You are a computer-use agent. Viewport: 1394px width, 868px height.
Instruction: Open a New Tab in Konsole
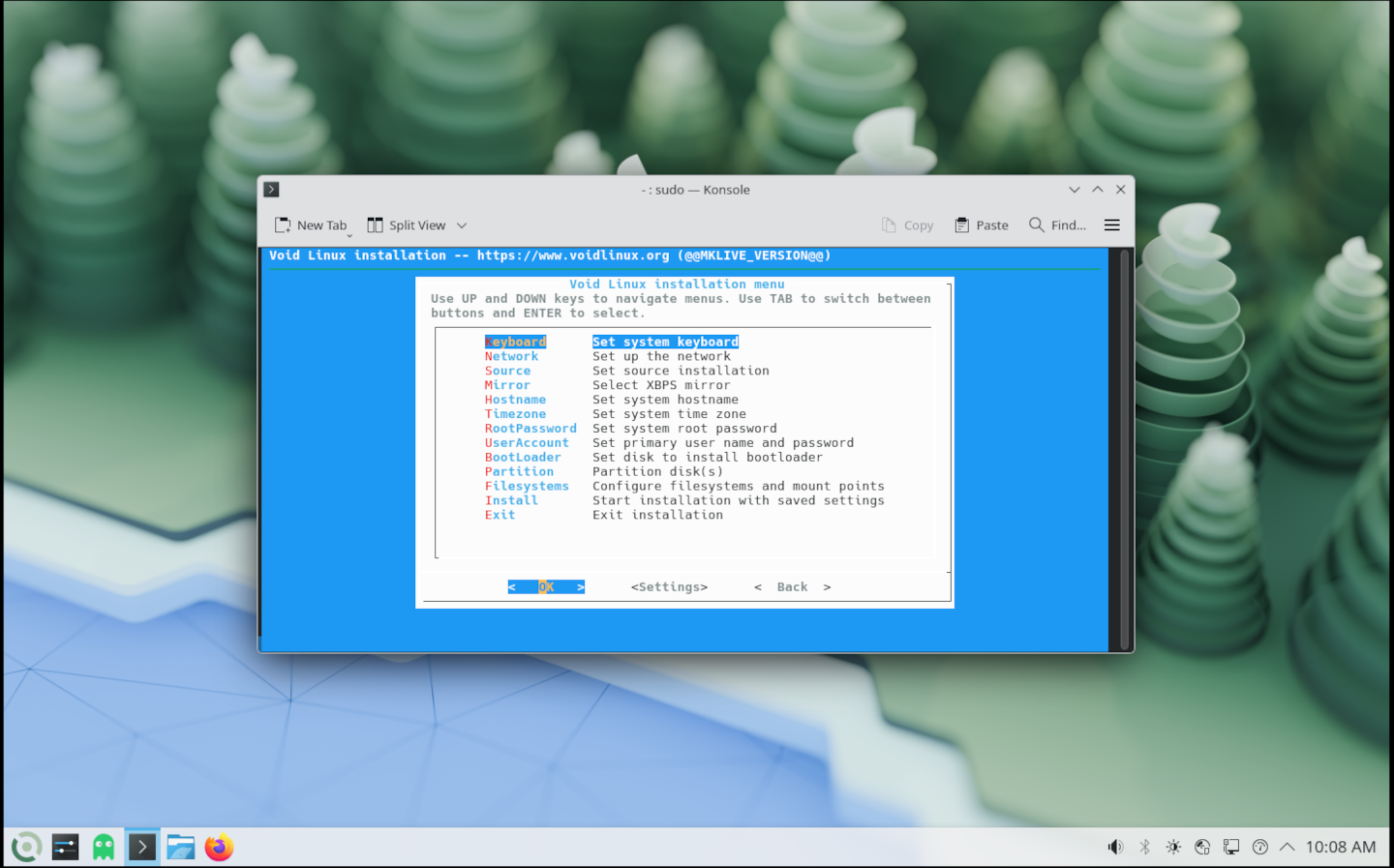311,225
